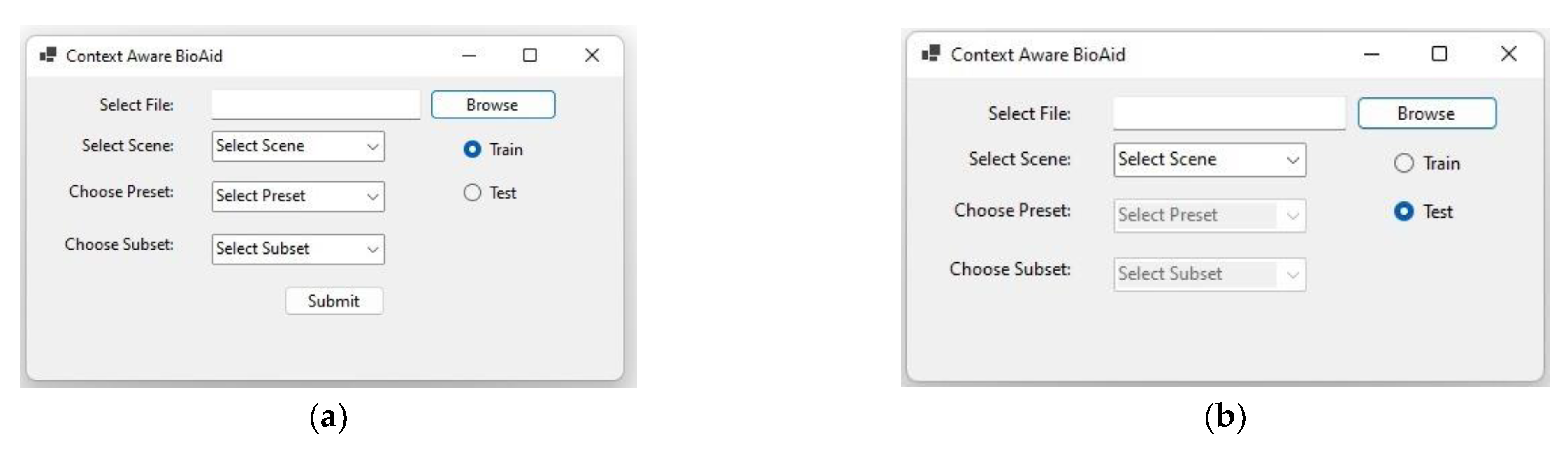Maximize the Context Aware BioAid window (b)
This screenshot has height=449, width=1568.
click(1439, 54)
